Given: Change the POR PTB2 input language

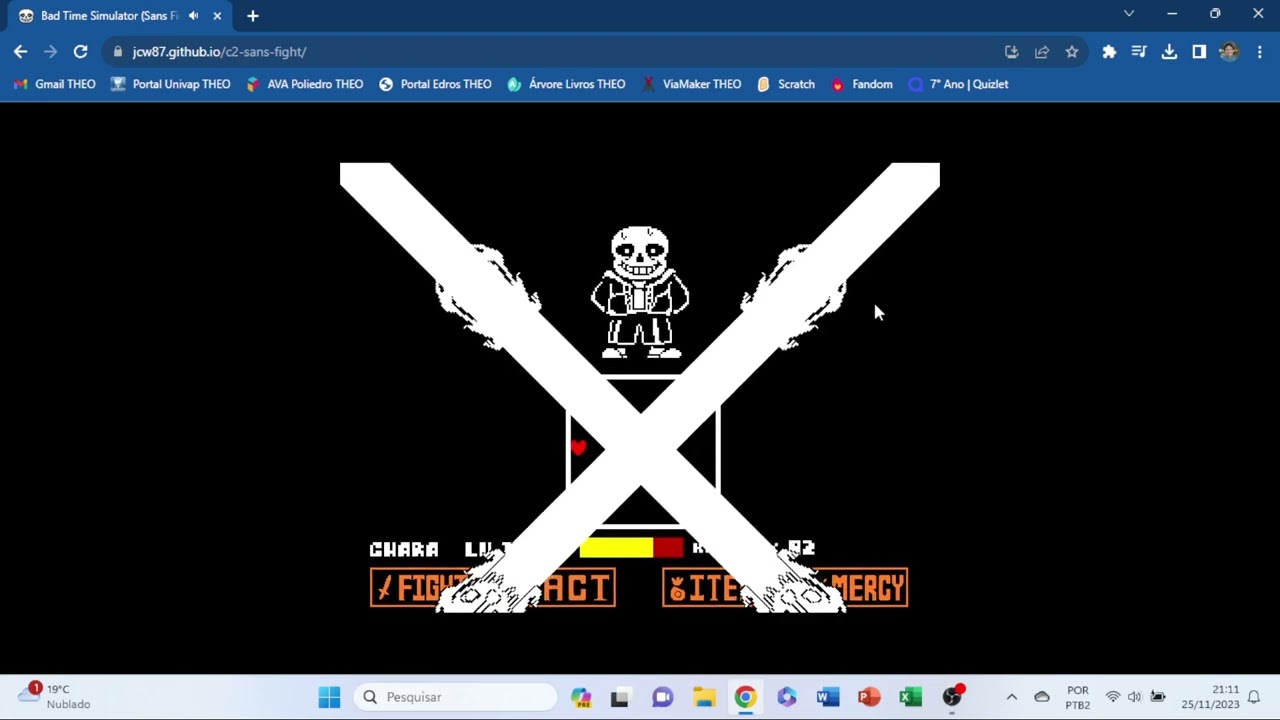Looking at the screenshot, I should [x=1078, y=697].
